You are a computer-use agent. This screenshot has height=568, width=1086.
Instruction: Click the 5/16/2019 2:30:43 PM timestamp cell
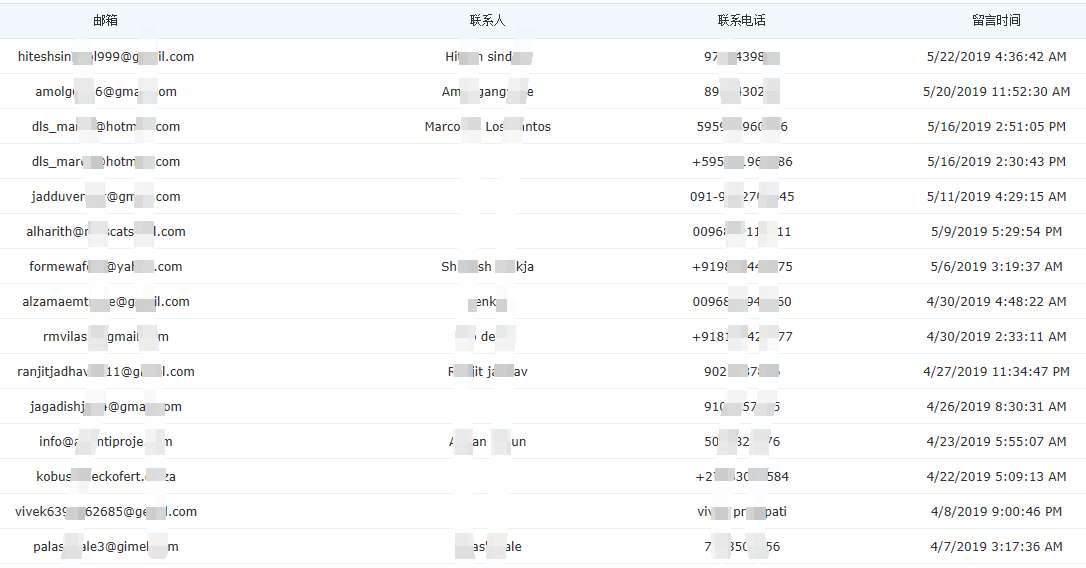coord(996,162)
